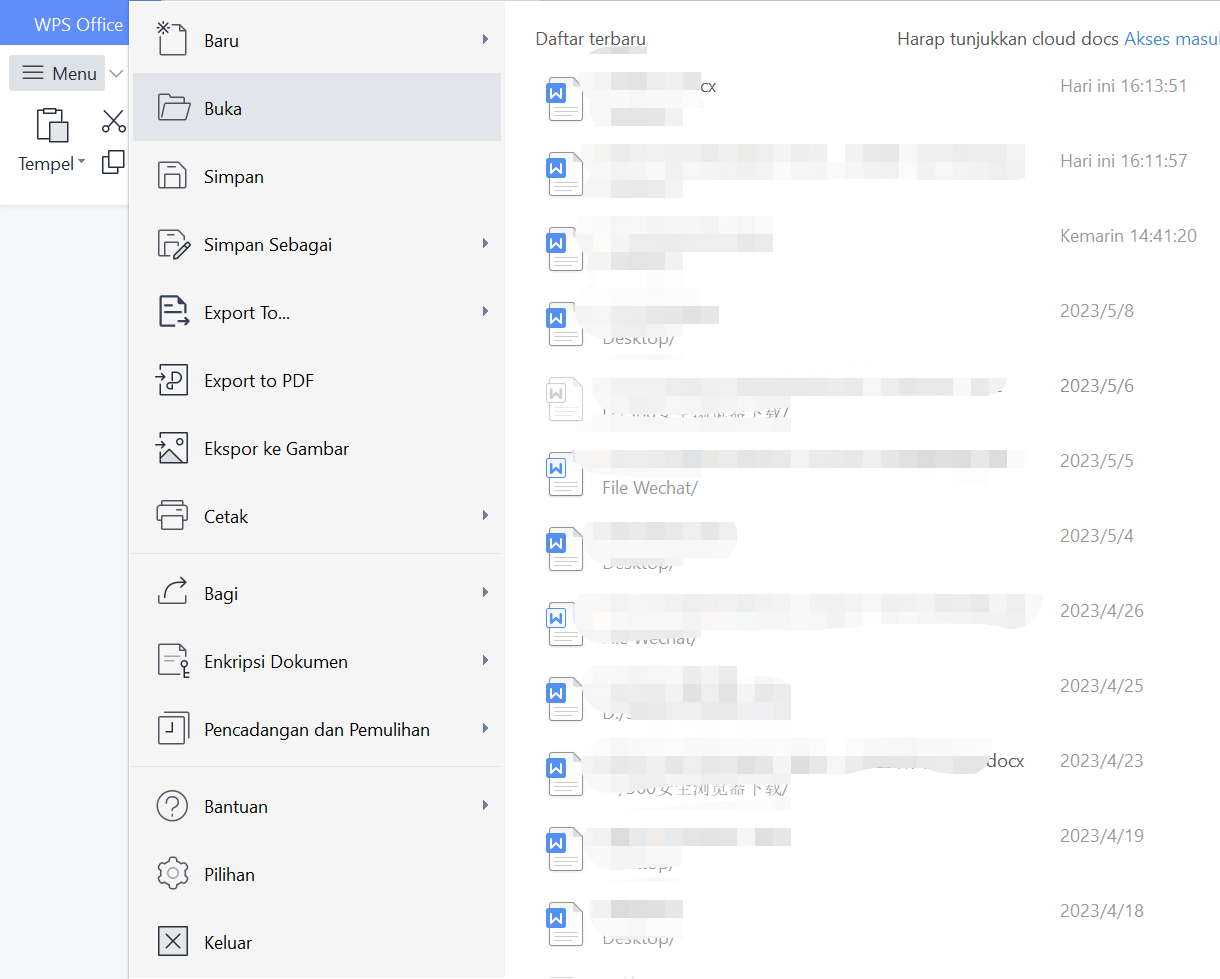Choose the Baru menu label
This screenshot has height=979, width=1220.
point(221,41)
